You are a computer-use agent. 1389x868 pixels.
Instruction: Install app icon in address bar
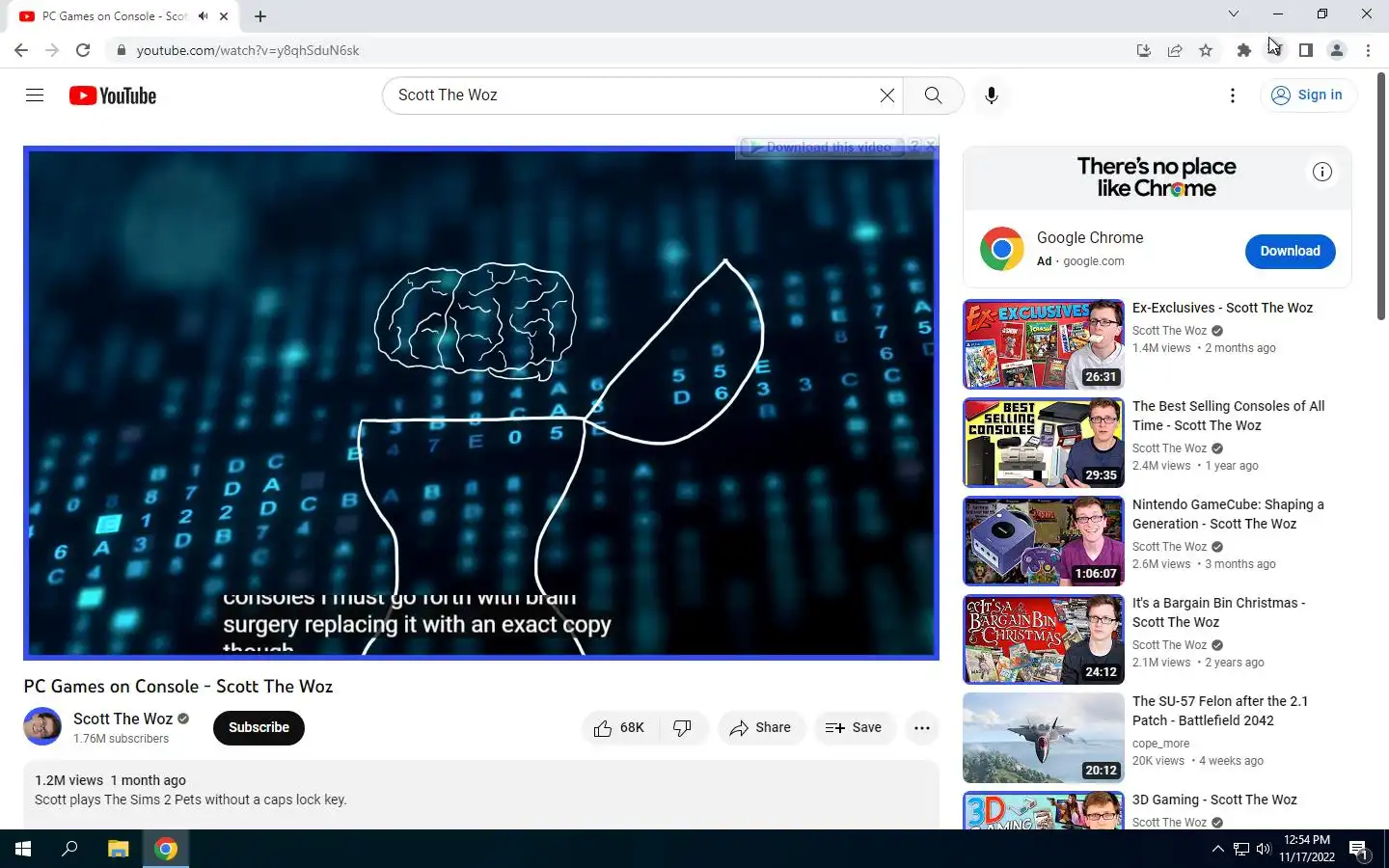(1144, 50)
